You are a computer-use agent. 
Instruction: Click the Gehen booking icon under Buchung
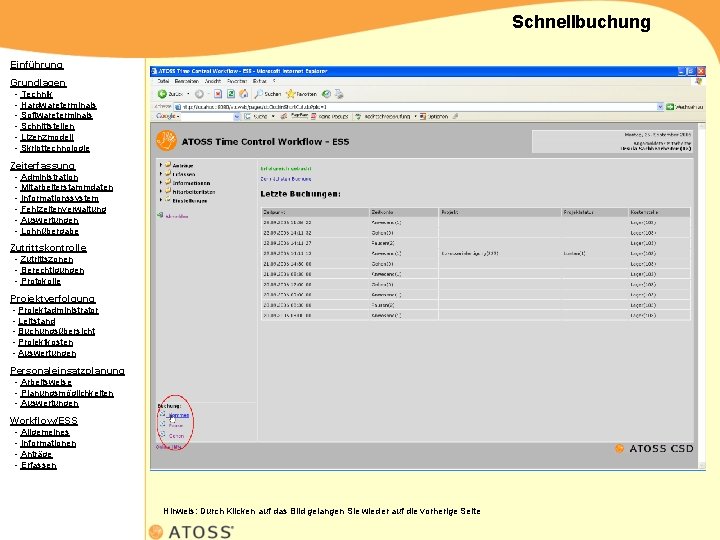[x=163, y=435]
